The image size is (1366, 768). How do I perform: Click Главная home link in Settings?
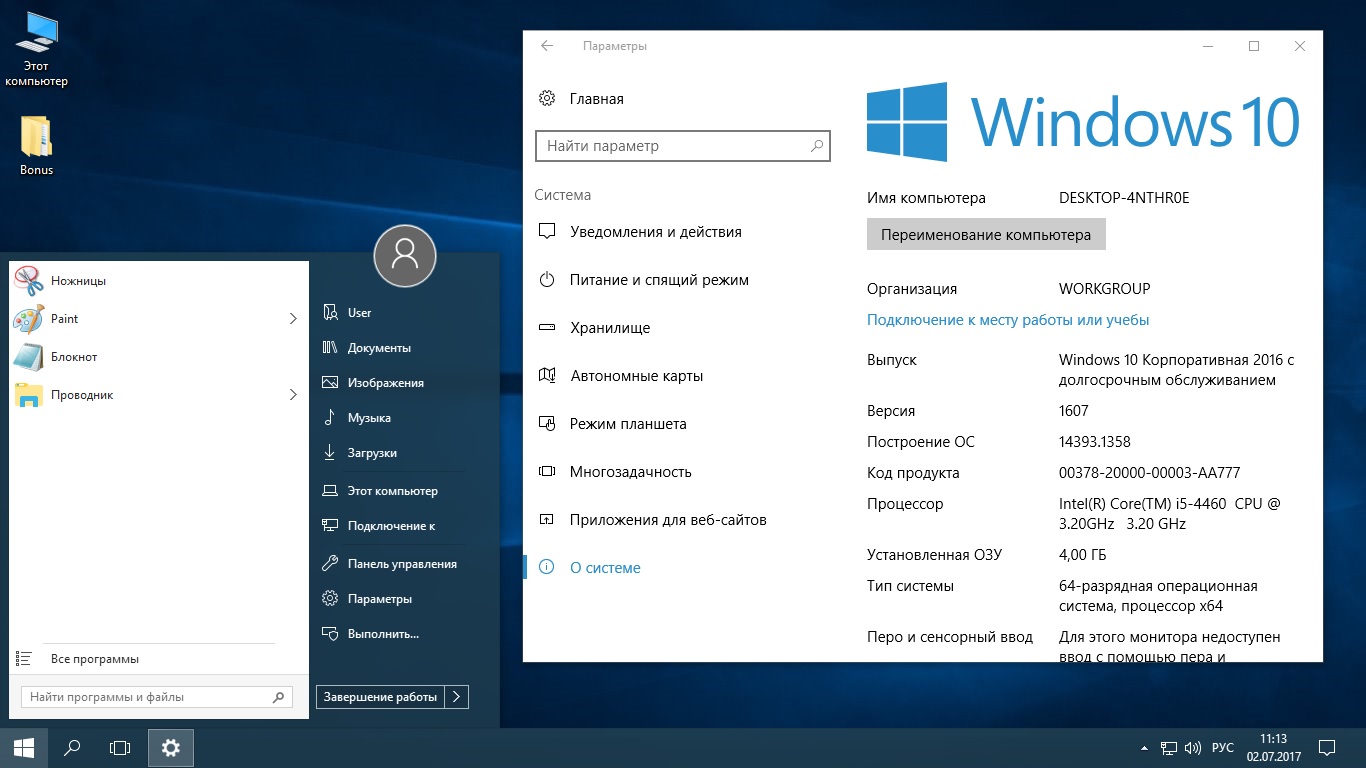click(x=597, y=98)
